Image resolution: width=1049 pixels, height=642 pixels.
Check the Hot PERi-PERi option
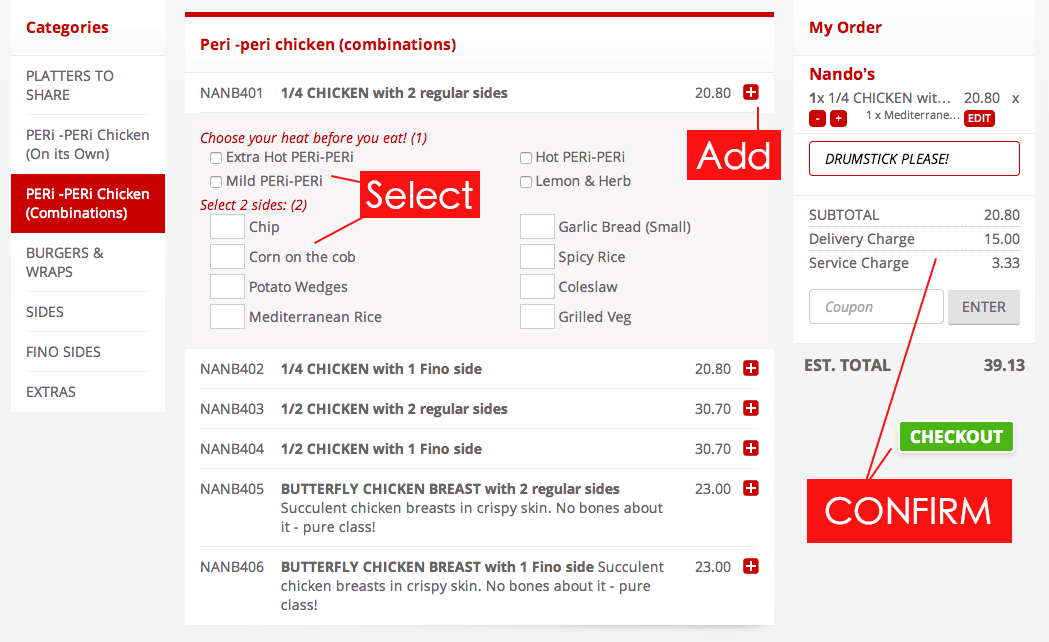coord(526,158)
